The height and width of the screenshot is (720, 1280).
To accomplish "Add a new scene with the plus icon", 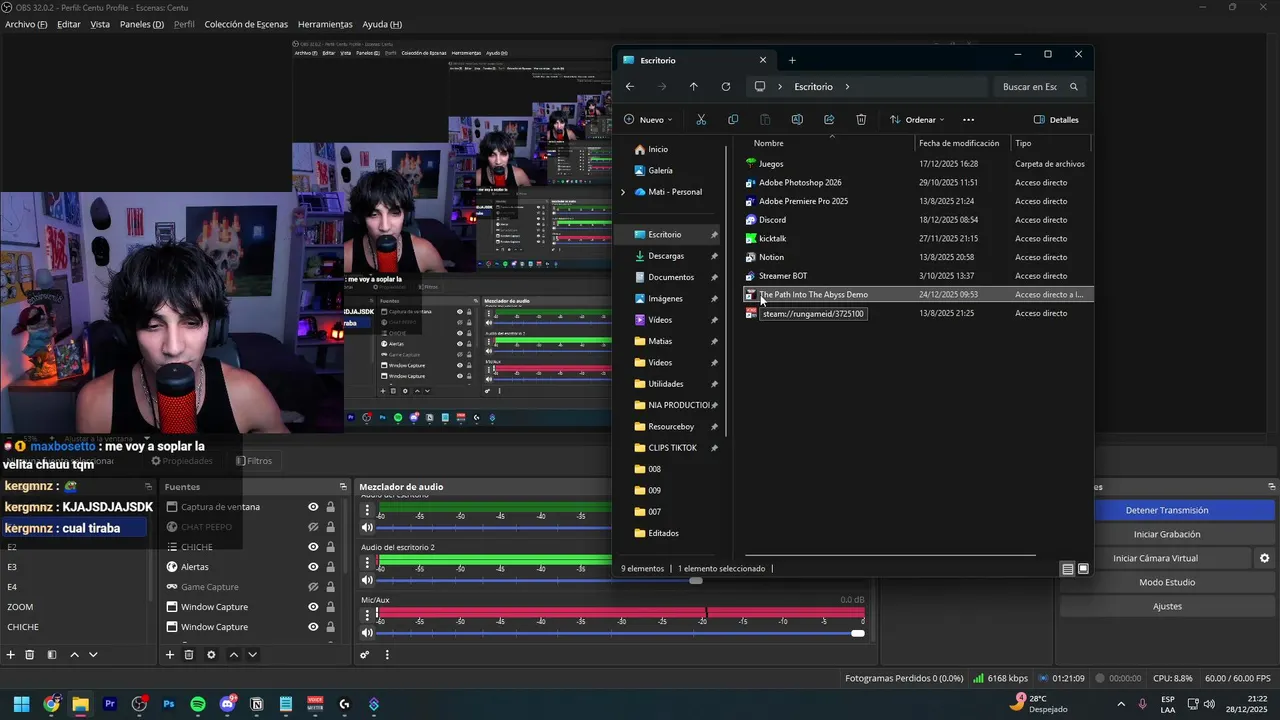I will point(11,655).
